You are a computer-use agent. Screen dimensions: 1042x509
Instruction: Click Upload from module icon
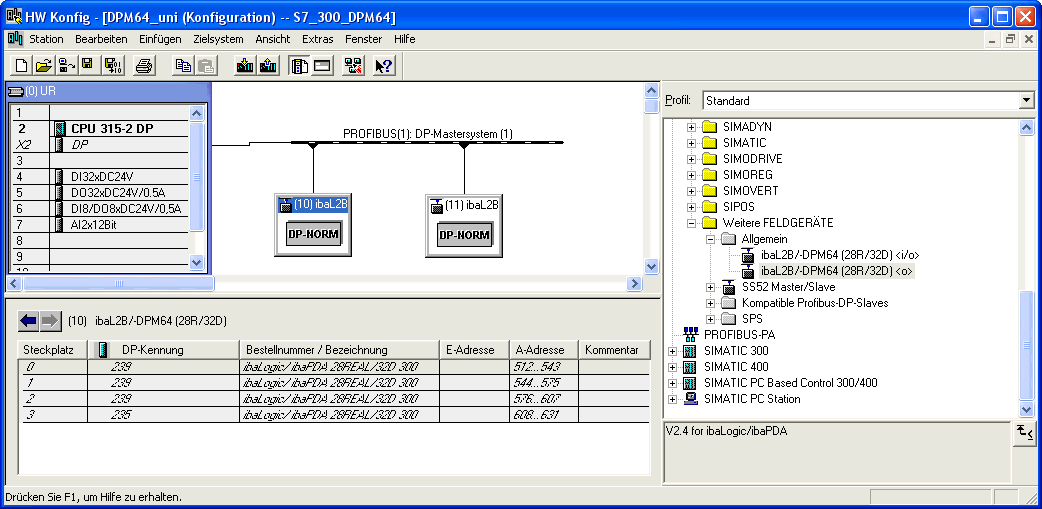point(268,66)
